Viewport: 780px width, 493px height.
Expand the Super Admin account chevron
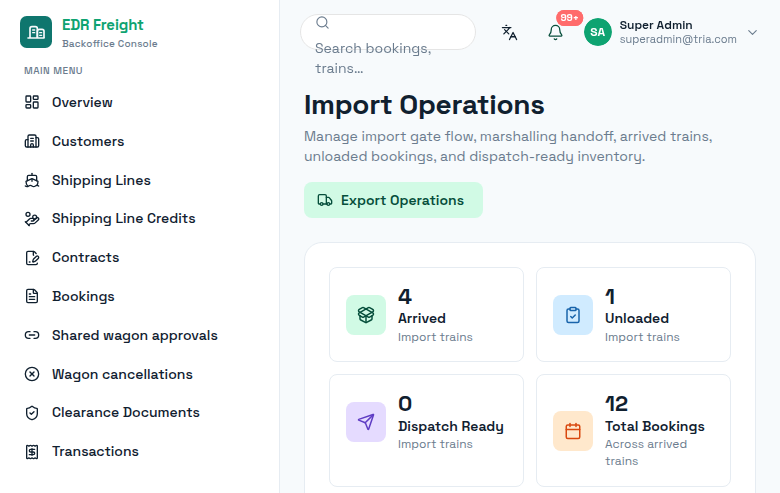(752, 32)
